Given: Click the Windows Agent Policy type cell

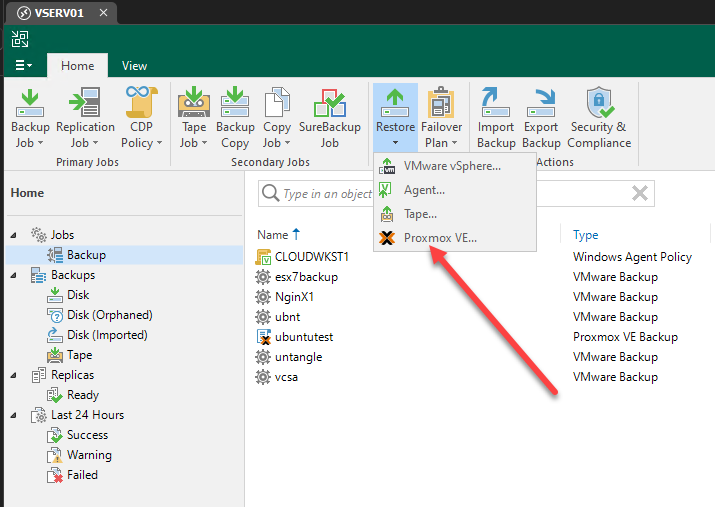Looking at the screenshot, I should click(x=632, y=257).
